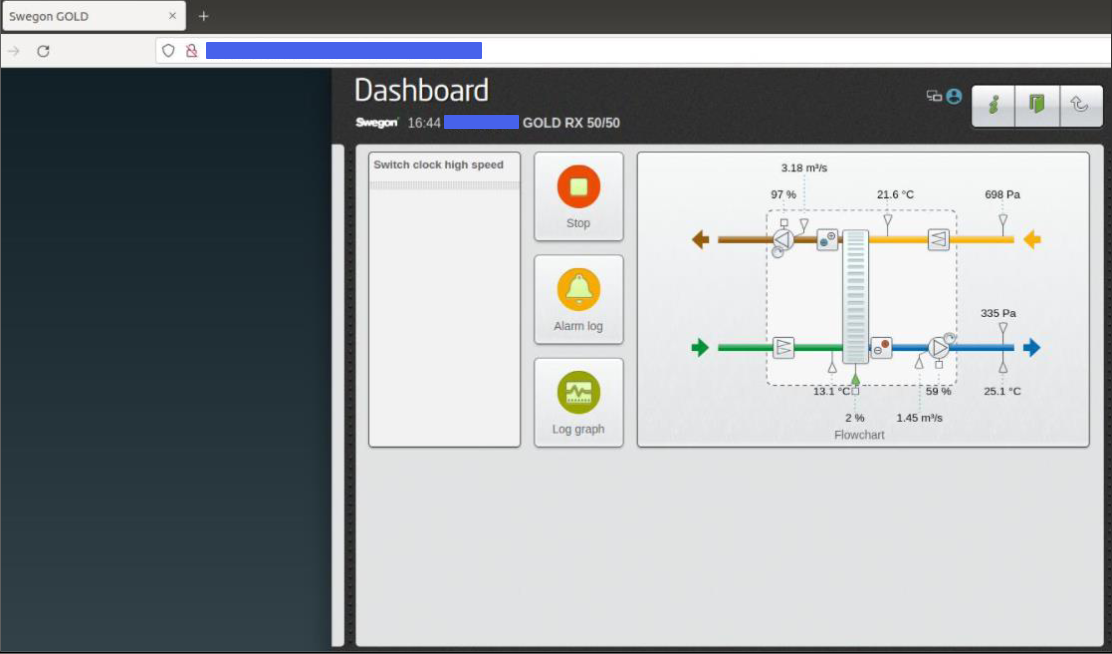Reload the page with browser refresh button

pos(43,51)
